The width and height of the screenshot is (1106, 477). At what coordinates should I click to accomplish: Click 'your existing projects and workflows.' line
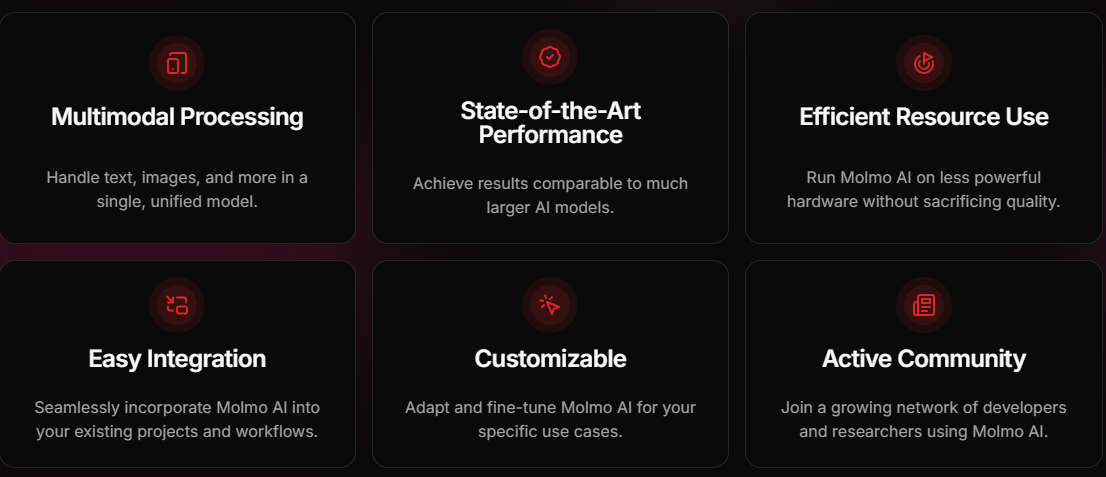[177, 432]
